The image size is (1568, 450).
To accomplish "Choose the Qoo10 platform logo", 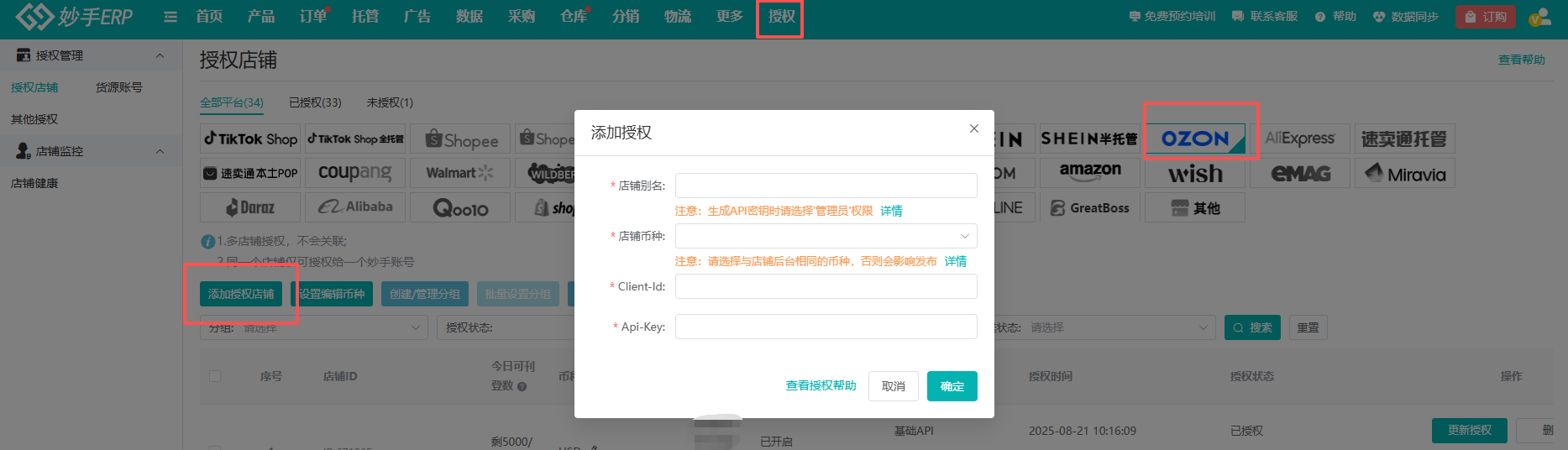I will click(x=459, y=207).
